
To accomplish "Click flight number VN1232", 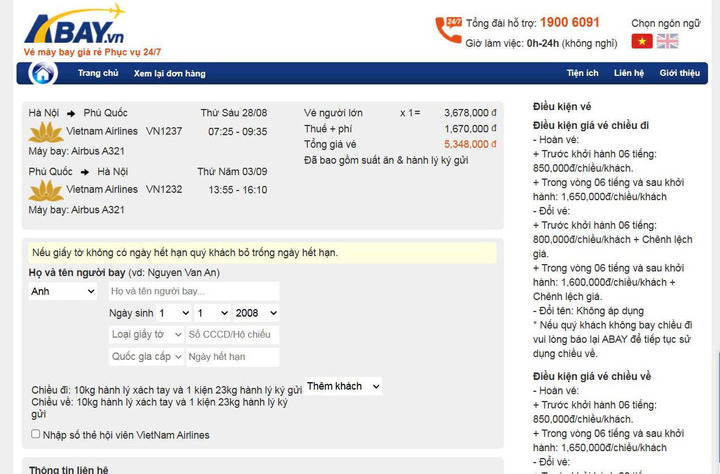I will 164,190.
